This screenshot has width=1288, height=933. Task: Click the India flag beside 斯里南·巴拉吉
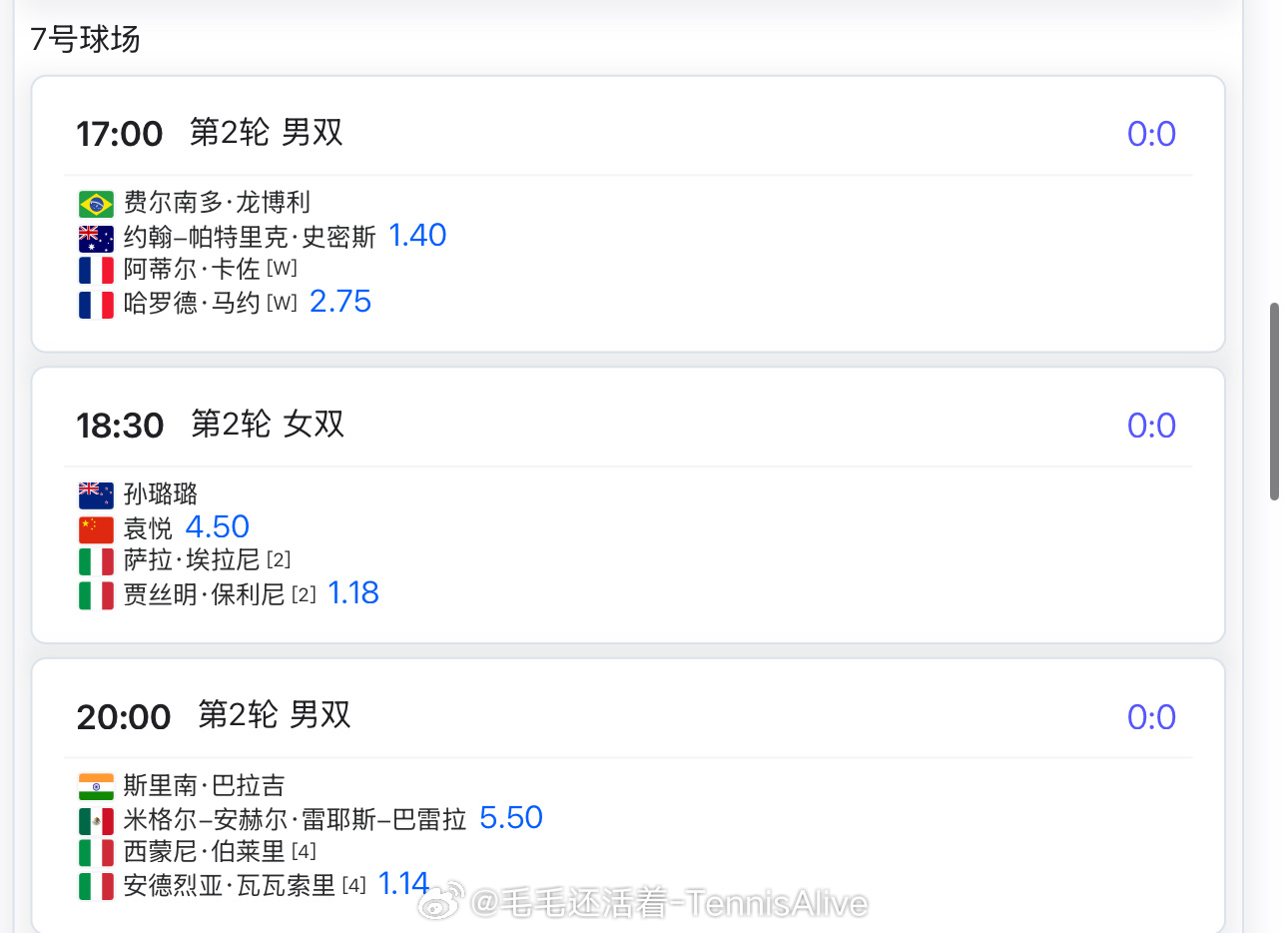(96, 787)
